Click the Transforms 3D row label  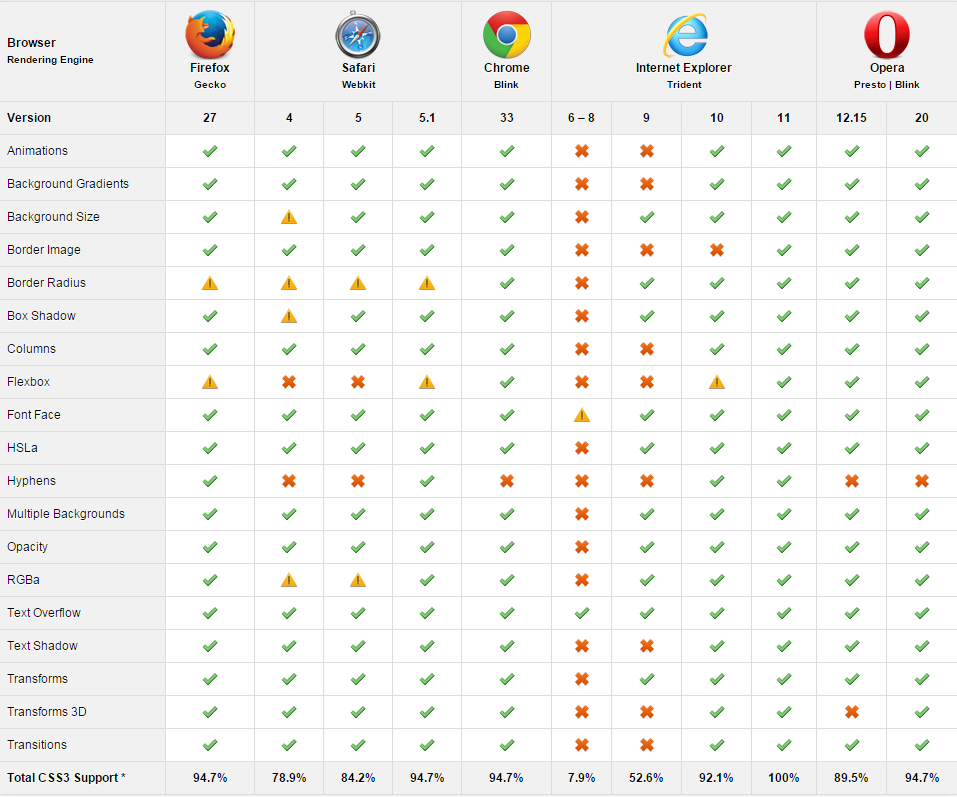coord(47,712)
